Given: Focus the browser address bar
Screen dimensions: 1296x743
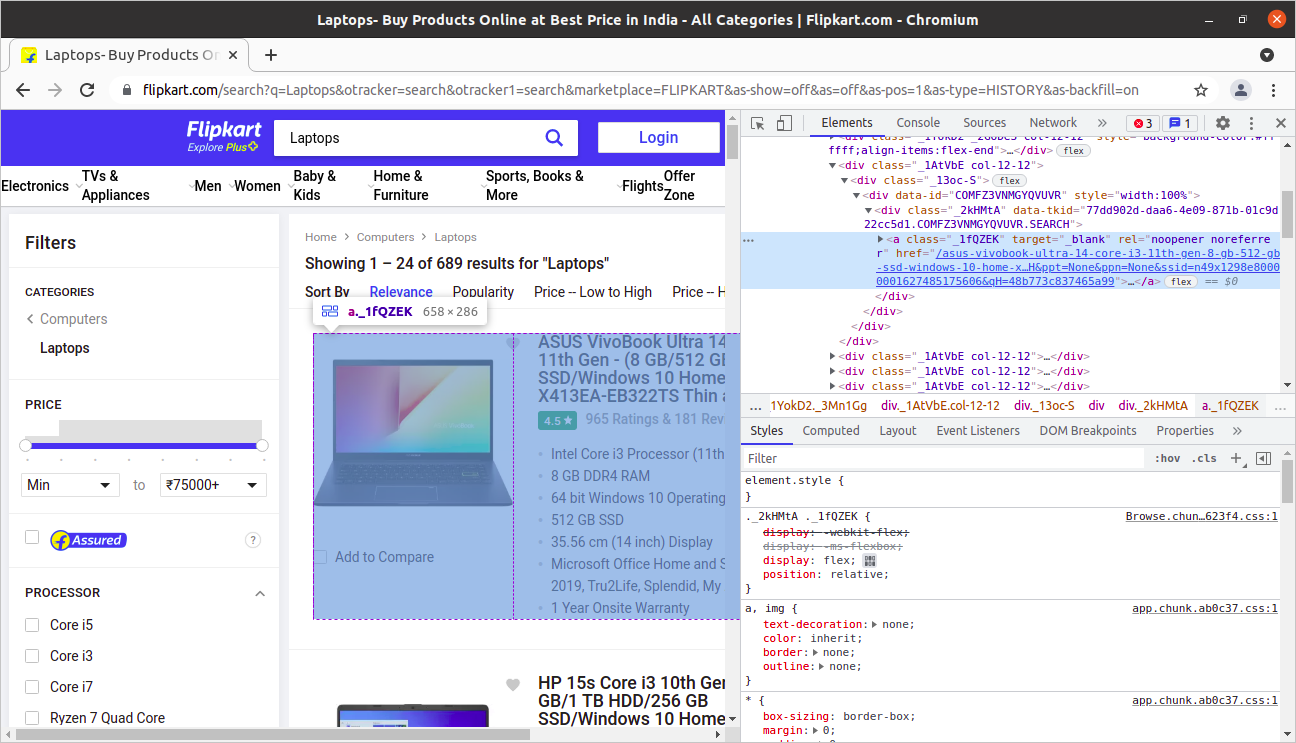Looking at the screenshot, I should [640, 90].
